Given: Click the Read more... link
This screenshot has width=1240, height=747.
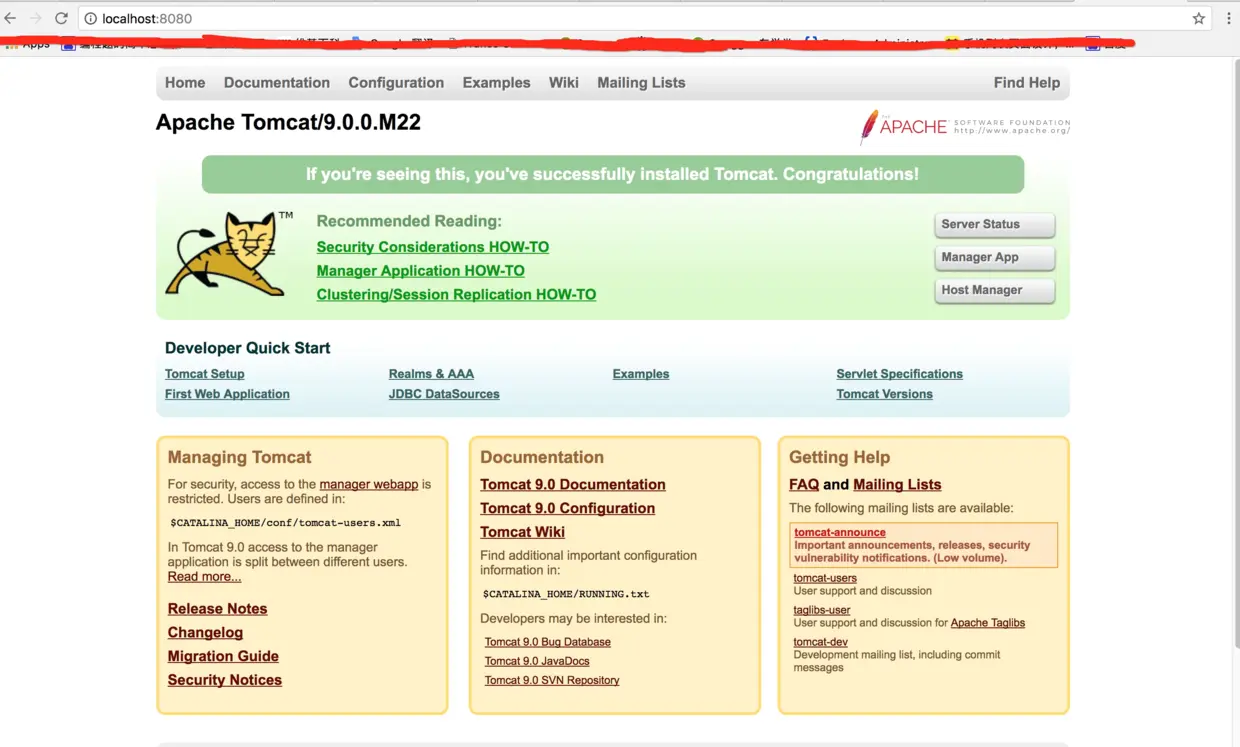Looking at the screenshot, I should coord(204,577).
